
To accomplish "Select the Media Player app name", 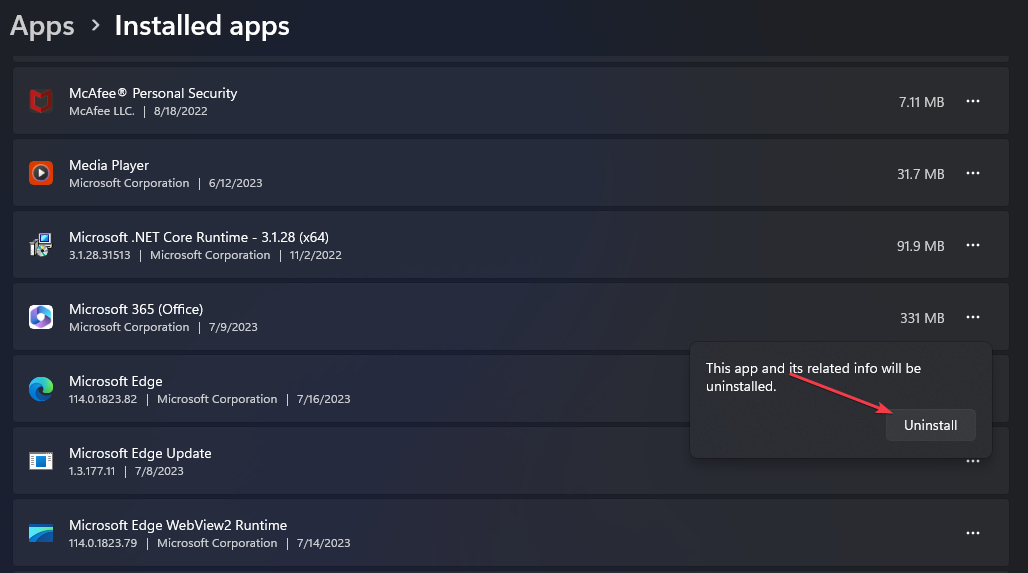I will tap(109, 165).
